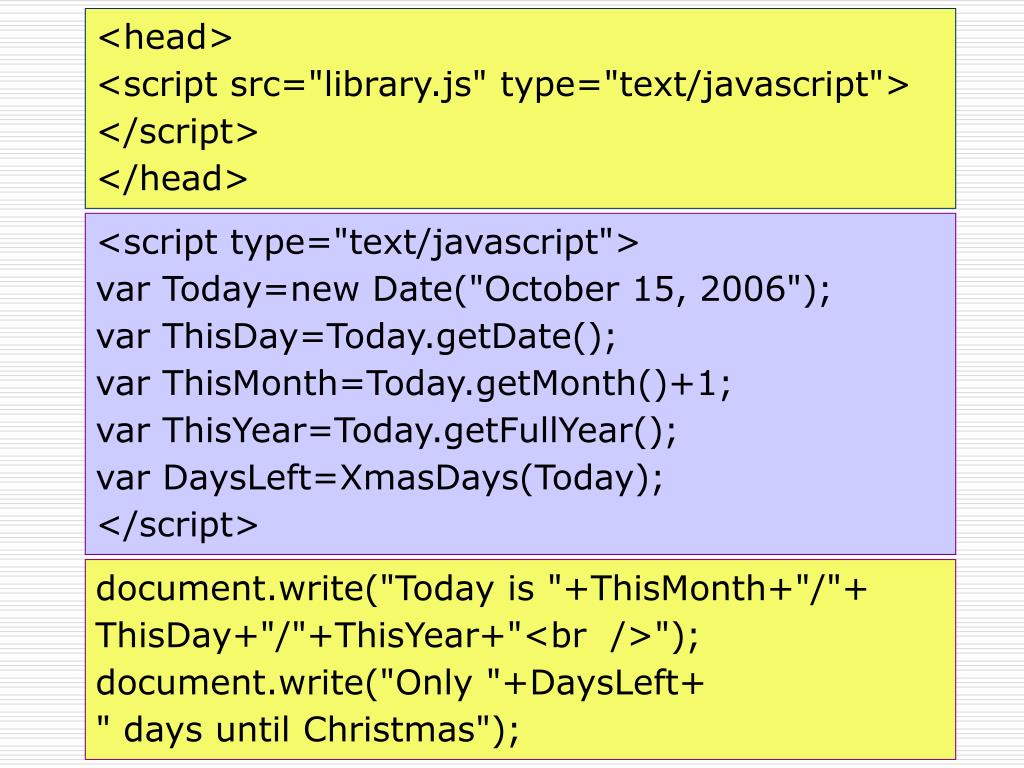Click the script type text/javascript line
Viewport: 1024px width, 768px height.
click(368, 243)
